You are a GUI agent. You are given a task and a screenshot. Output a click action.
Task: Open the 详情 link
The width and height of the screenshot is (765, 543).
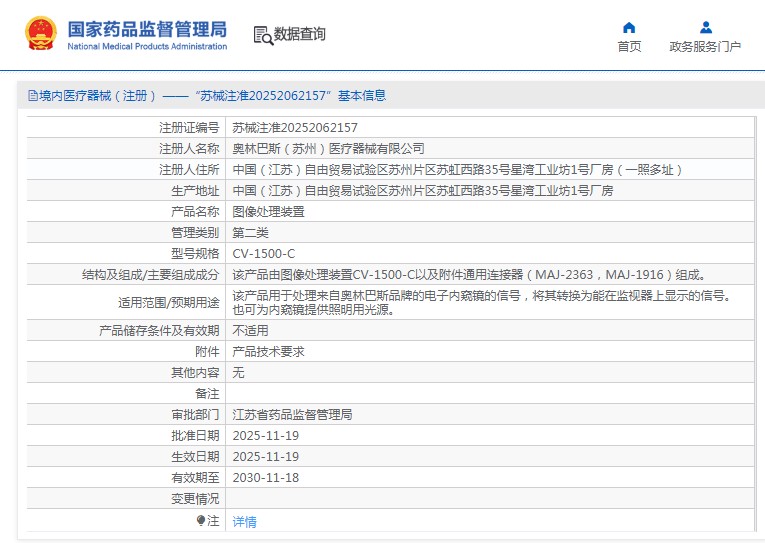244,521
